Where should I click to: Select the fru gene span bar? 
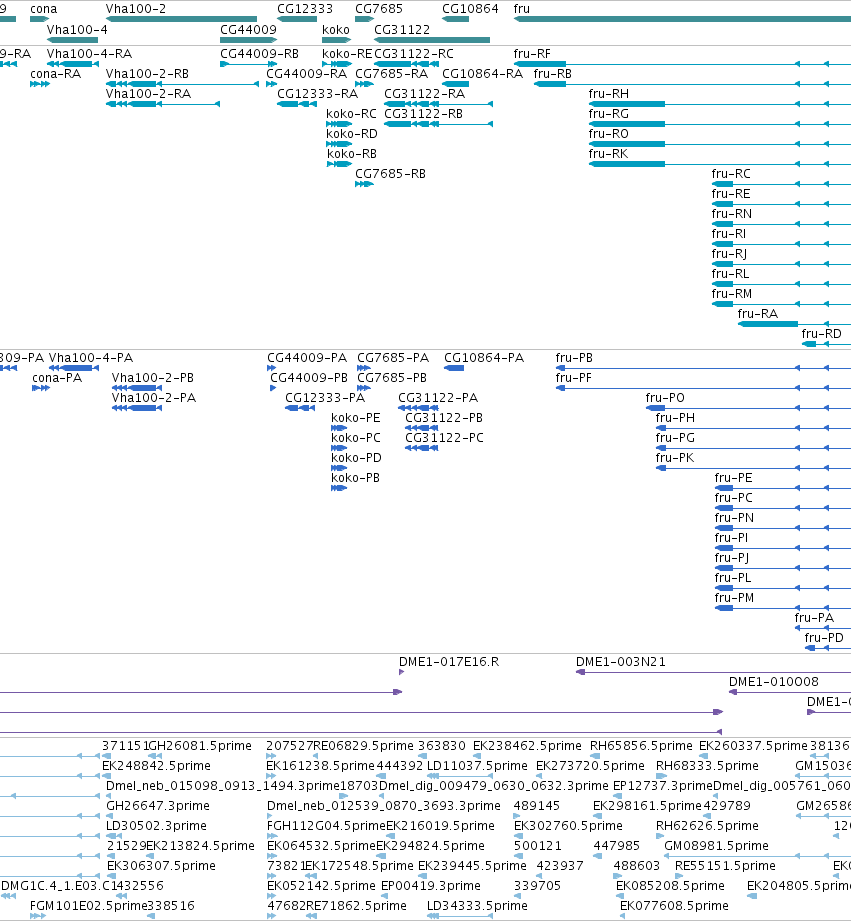(682, 19)
